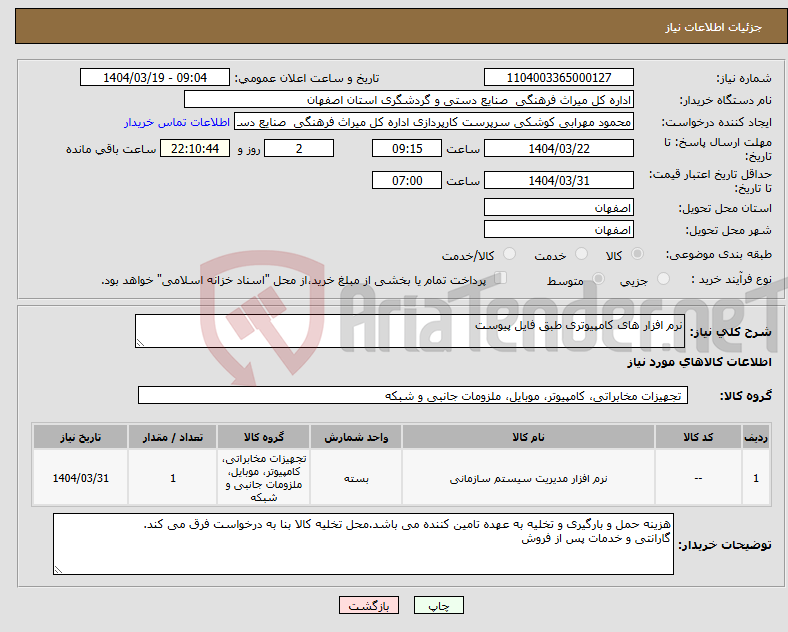Click the گروه کالا column header in table
The image size is (788, 632).
(x=263, y=437)
